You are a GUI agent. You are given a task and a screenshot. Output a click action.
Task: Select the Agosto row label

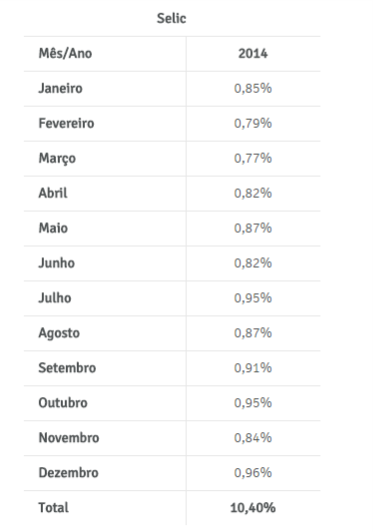pyautogui.click(x=59, y=333)
